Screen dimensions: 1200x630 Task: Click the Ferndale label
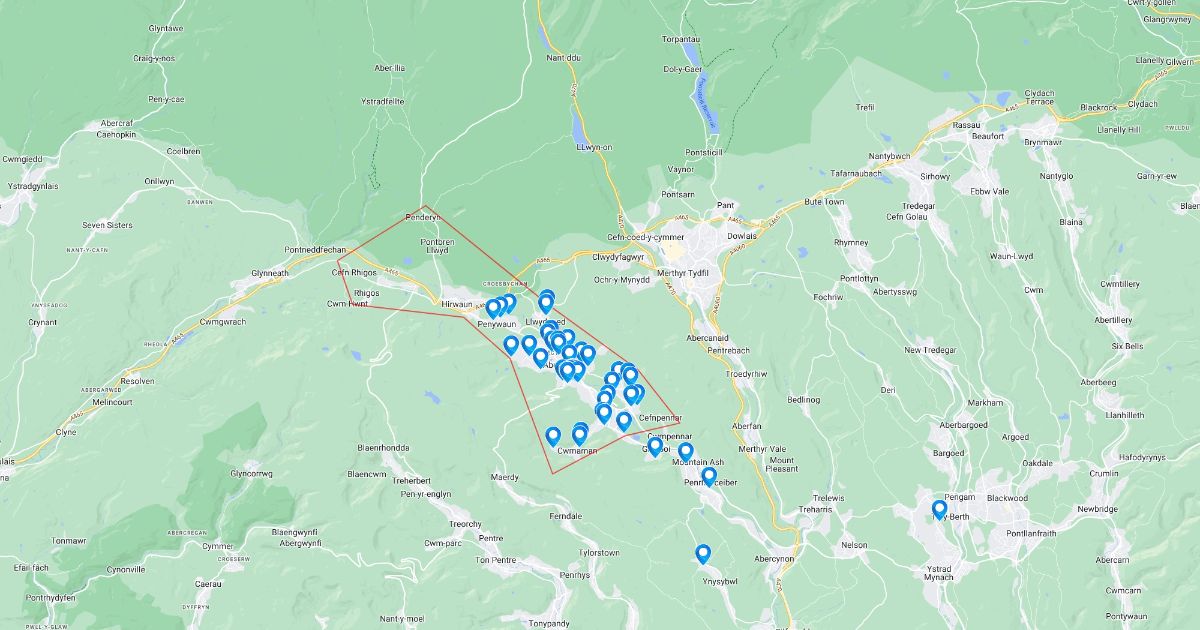coord(565,516)
